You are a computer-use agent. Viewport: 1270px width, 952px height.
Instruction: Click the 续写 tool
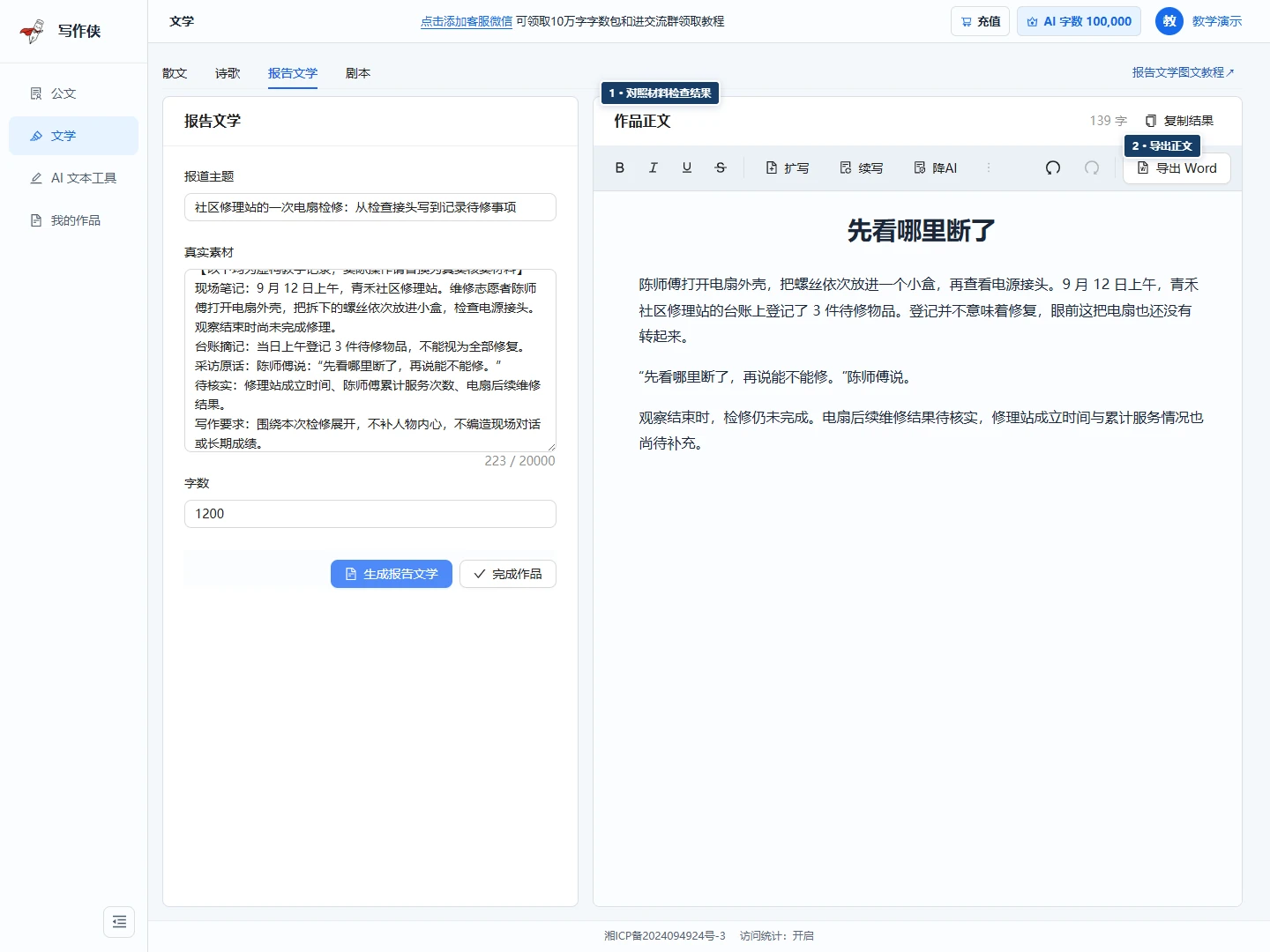click(862, 167)
